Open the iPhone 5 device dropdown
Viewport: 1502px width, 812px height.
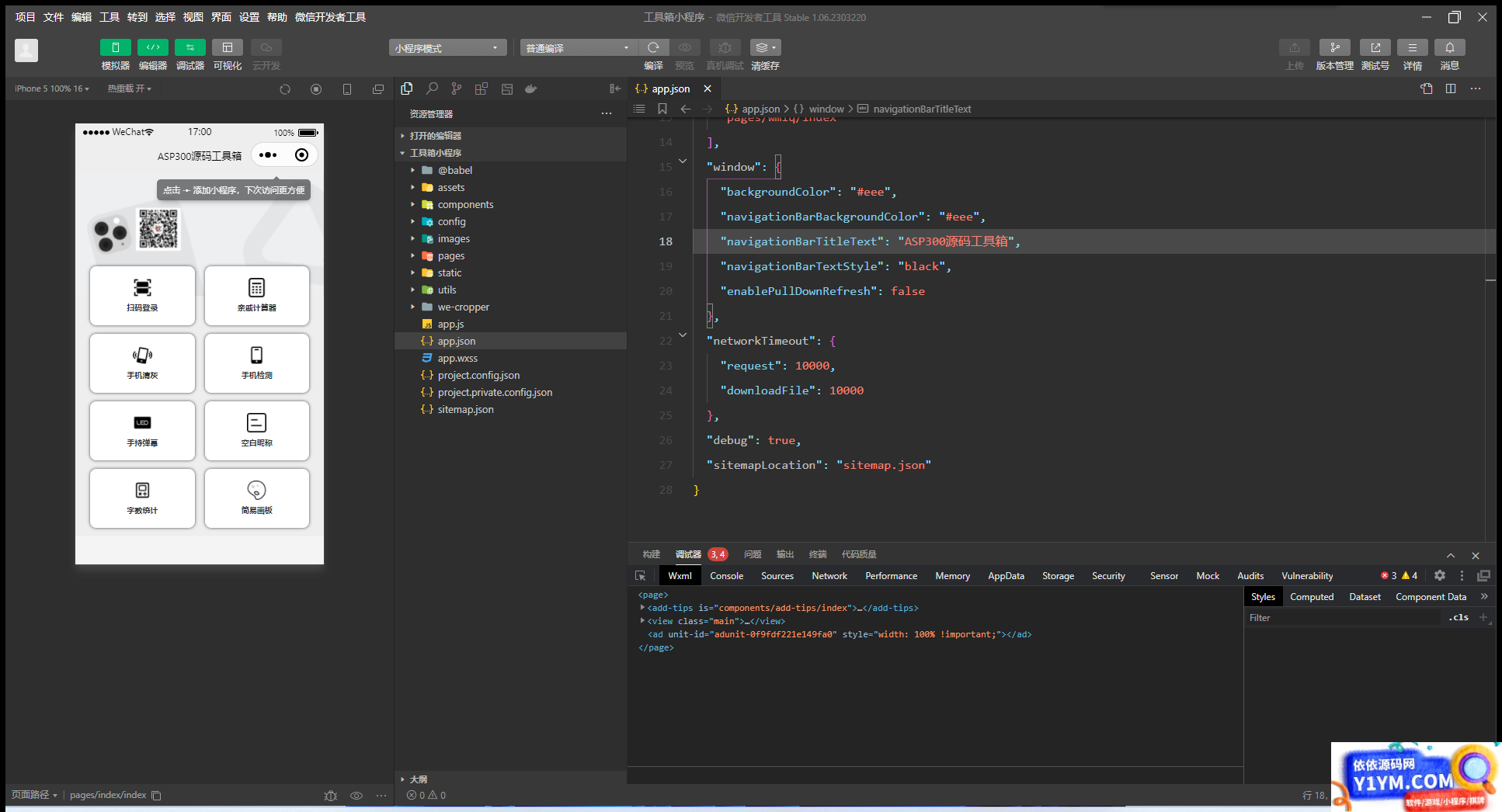point(52,88)
